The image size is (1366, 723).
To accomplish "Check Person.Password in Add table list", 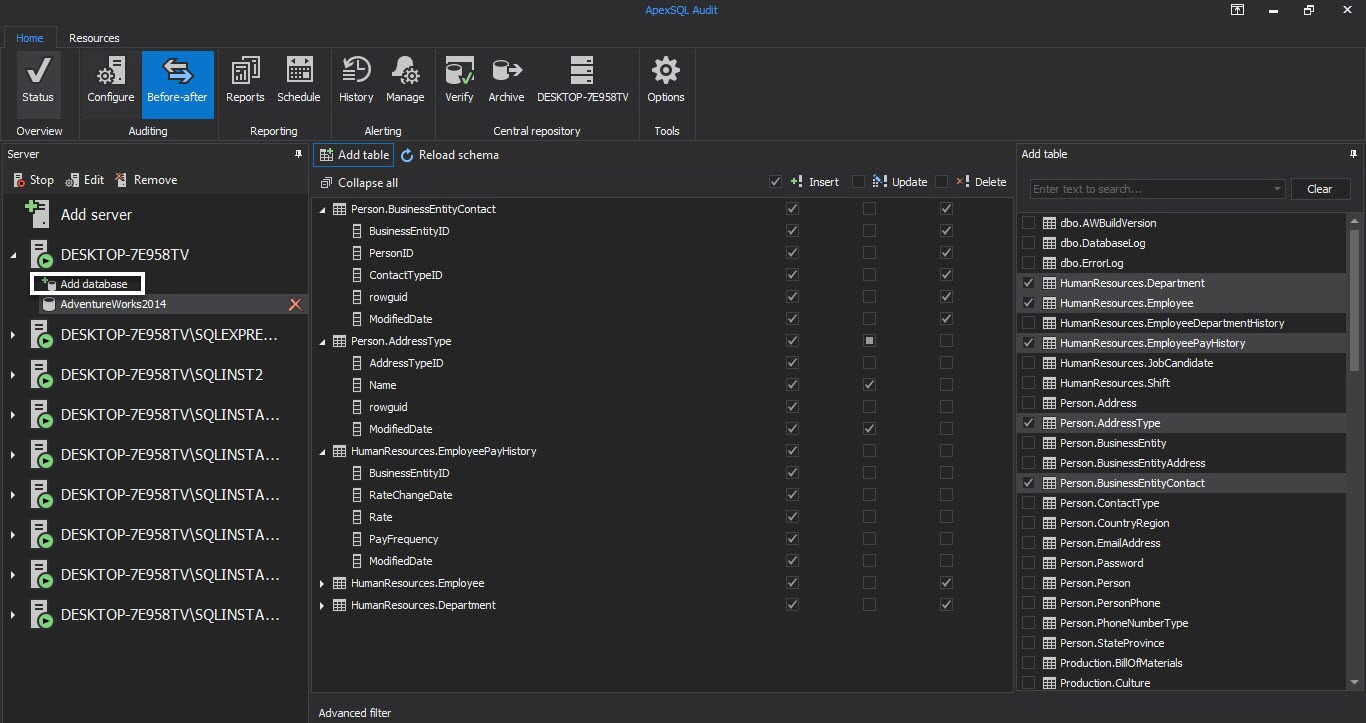I will [1029, 563].
